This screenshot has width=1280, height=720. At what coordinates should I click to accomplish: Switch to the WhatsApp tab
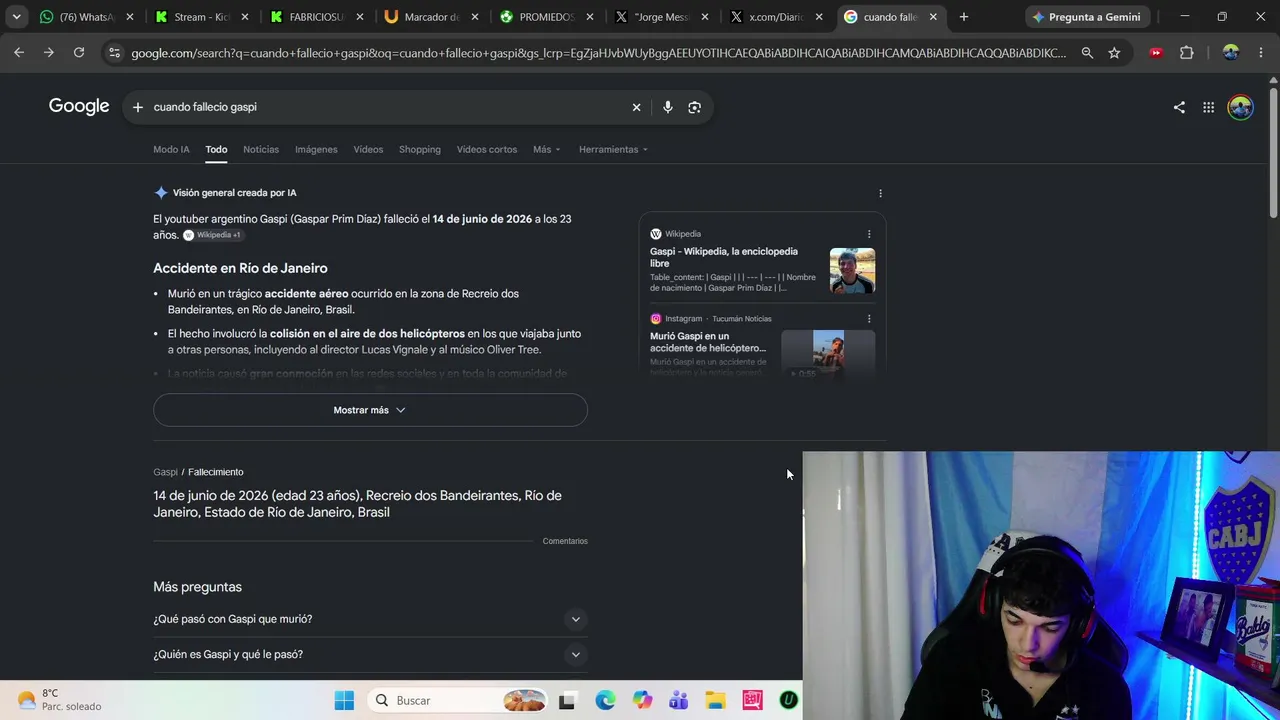(86, 17)
